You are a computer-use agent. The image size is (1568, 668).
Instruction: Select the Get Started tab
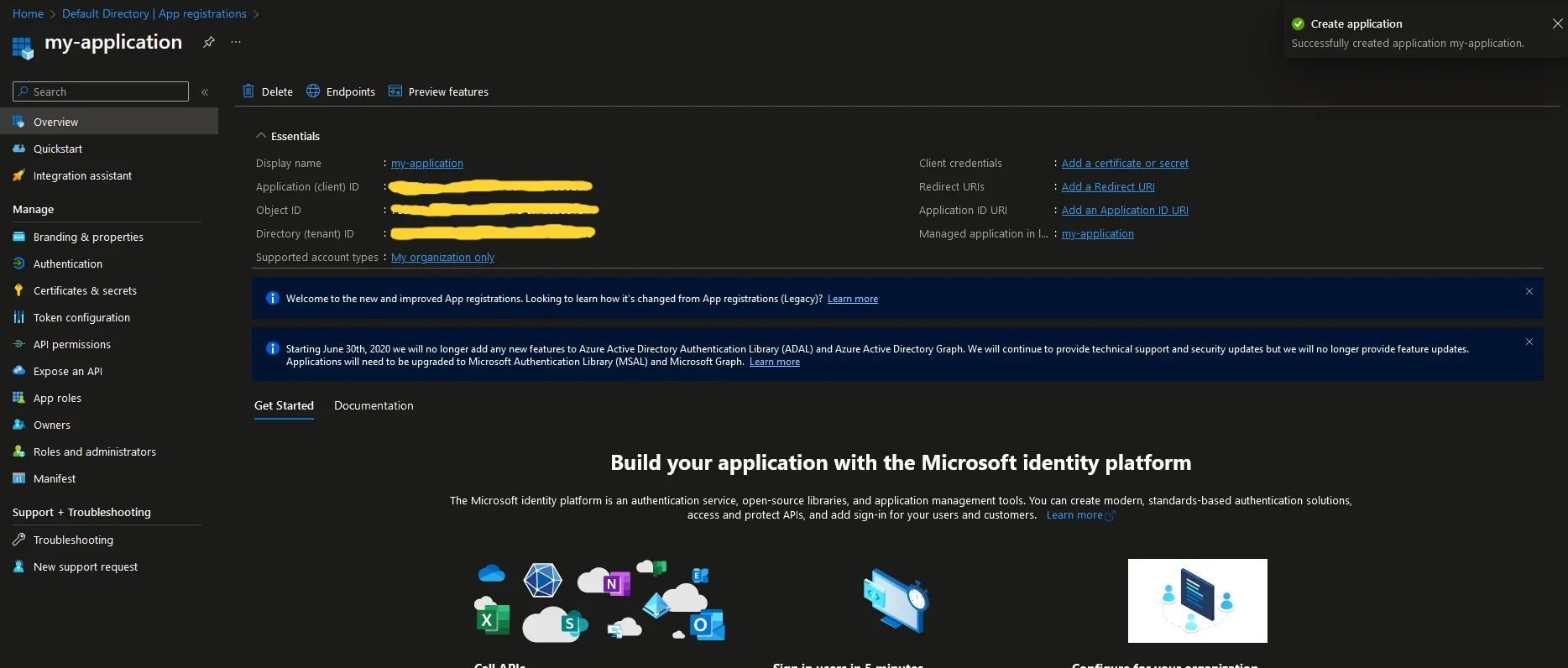click(x=284, y=405)
